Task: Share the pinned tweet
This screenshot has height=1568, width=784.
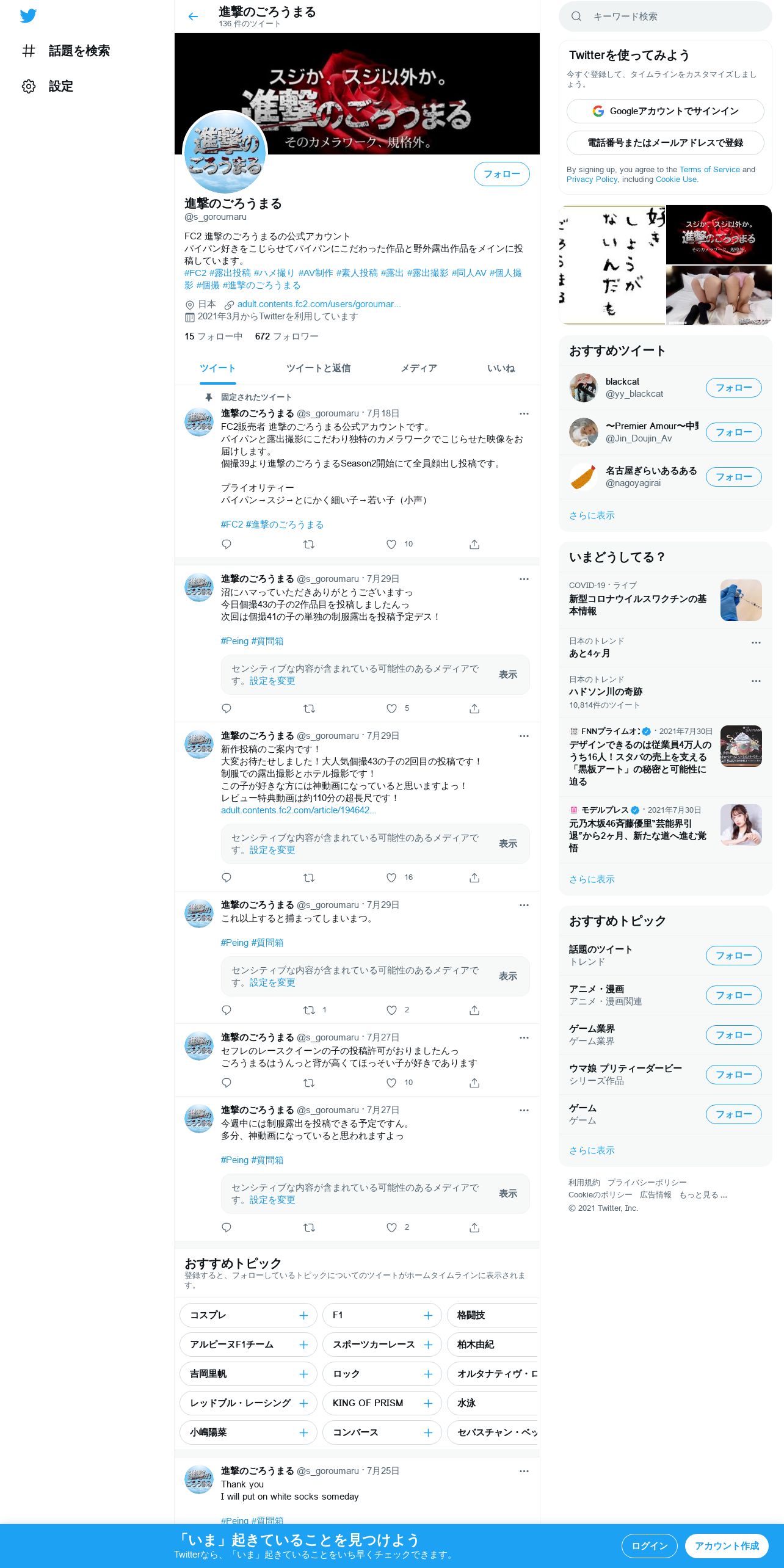Action: click(474, 544)
